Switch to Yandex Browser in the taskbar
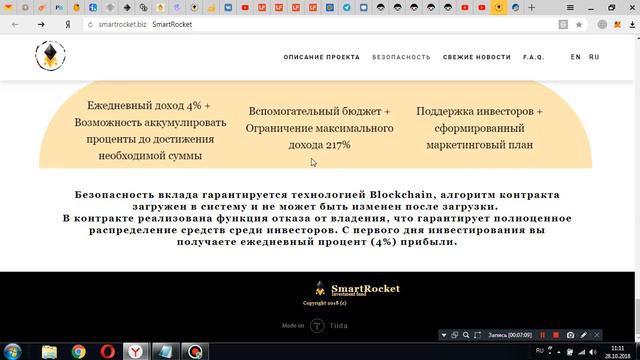Screen dimensions: 640x360 coord(136,351)
